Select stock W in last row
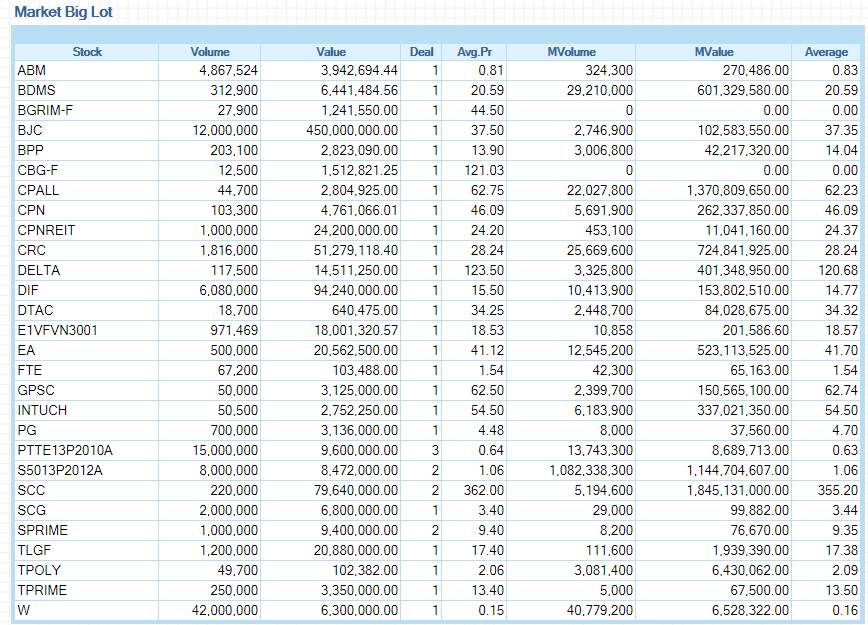This screenshot has width=868, height=625. click(x=24, y=610)
